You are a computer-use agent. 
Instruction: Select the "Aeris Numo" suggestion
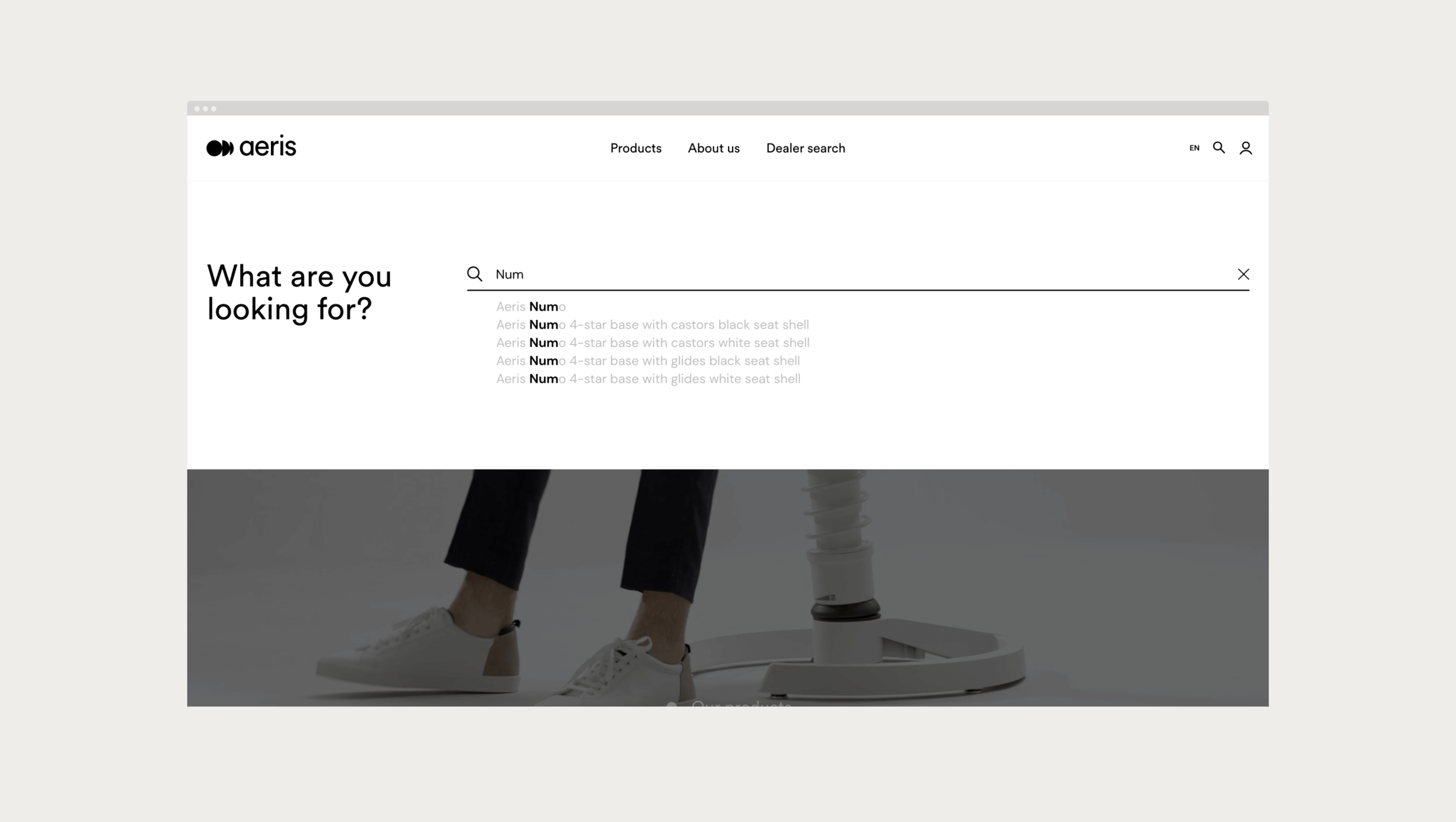tap(531, 306)
